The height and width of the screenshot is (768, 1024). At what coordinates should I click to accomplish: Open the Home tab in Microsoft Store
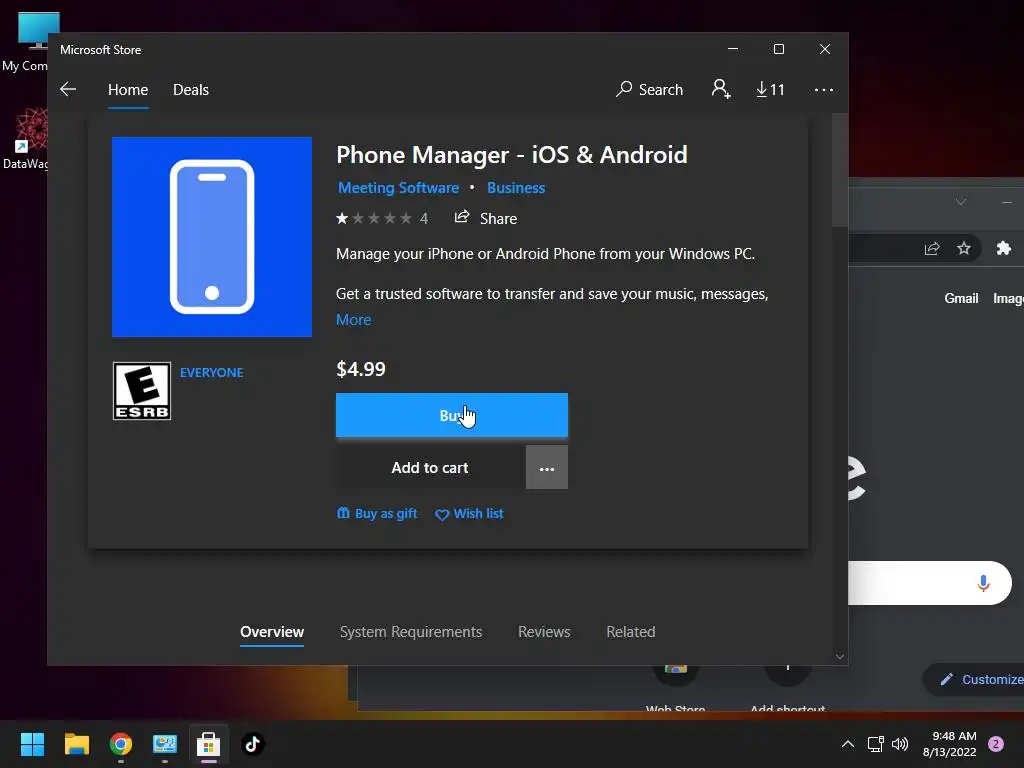click(128, 90)
